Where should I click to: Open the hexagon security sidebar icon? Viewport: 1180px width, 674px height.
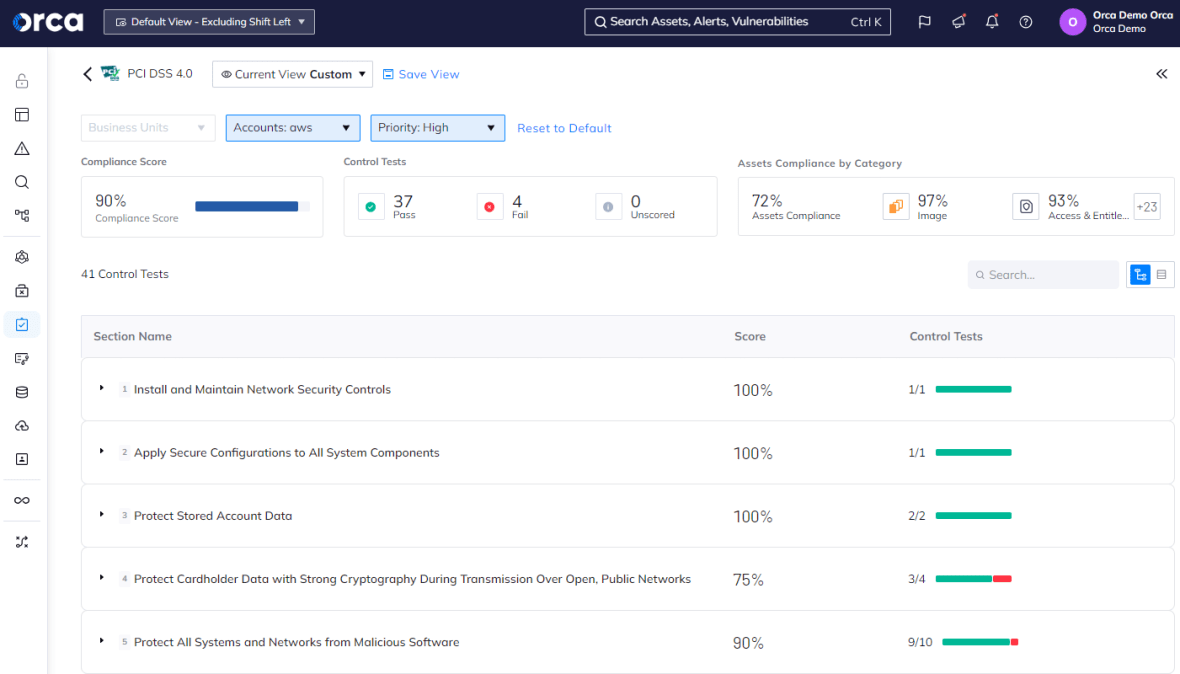point(22,257)
